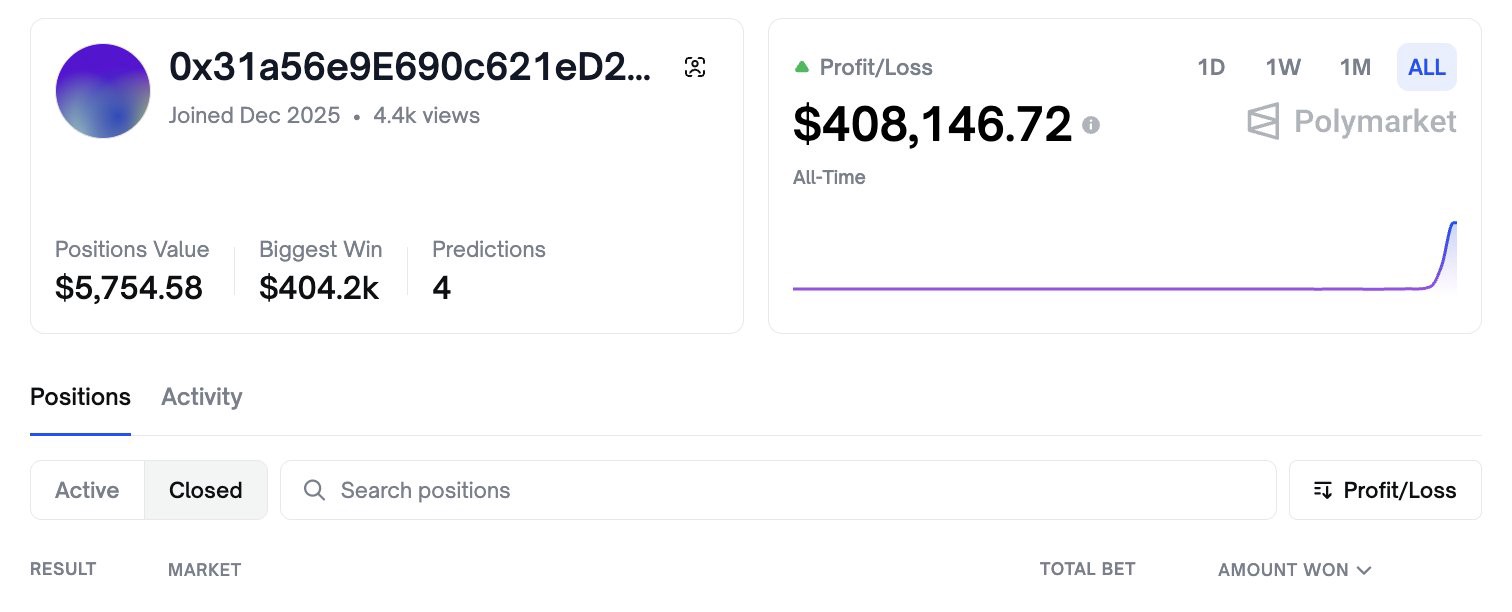The image size is (1512, 612).
Task: Select the 1M time range
Action: 1355,67
